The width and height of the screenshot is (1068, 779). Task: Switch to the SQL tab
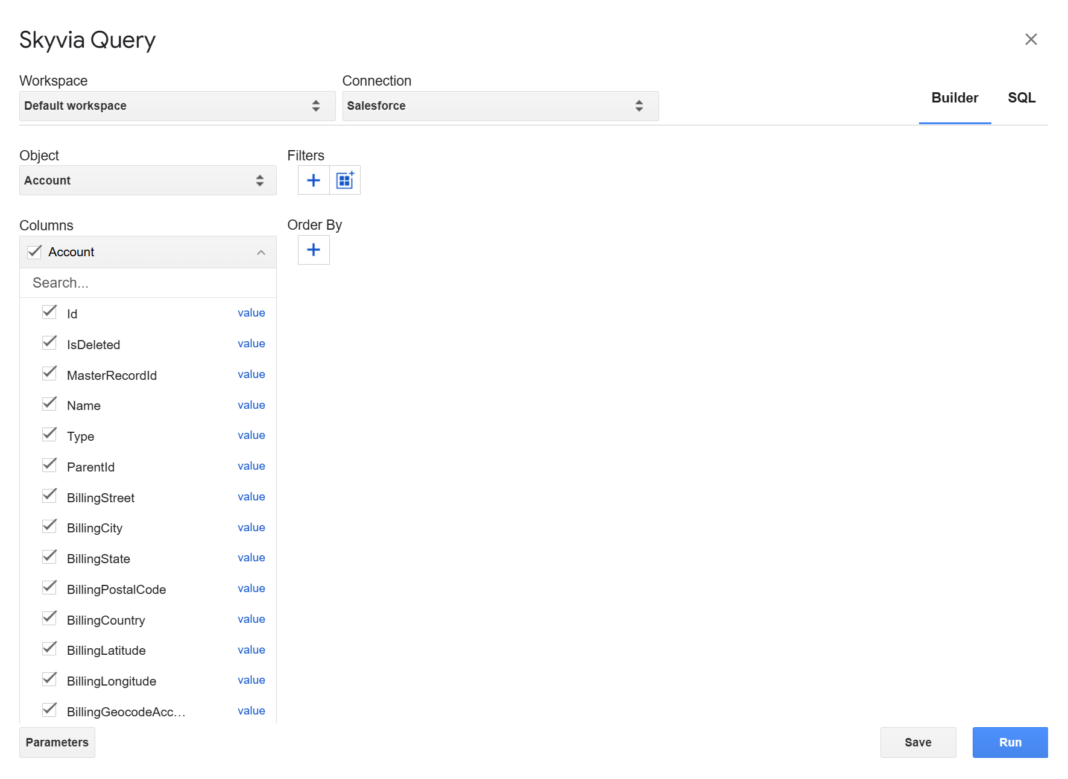pos(1021,98)
